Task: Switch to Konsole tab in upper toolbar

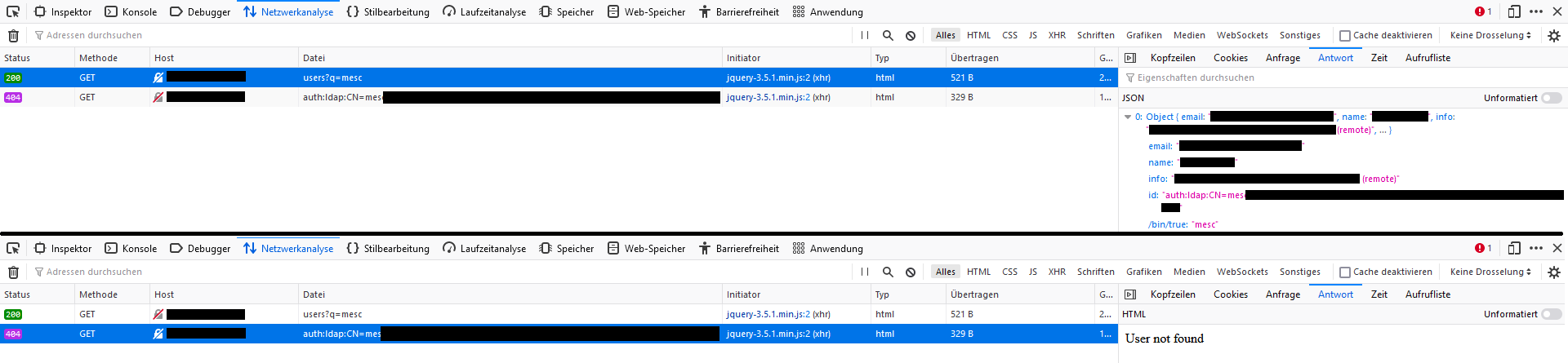Action: pyautogui.click(x=131, y=11)
